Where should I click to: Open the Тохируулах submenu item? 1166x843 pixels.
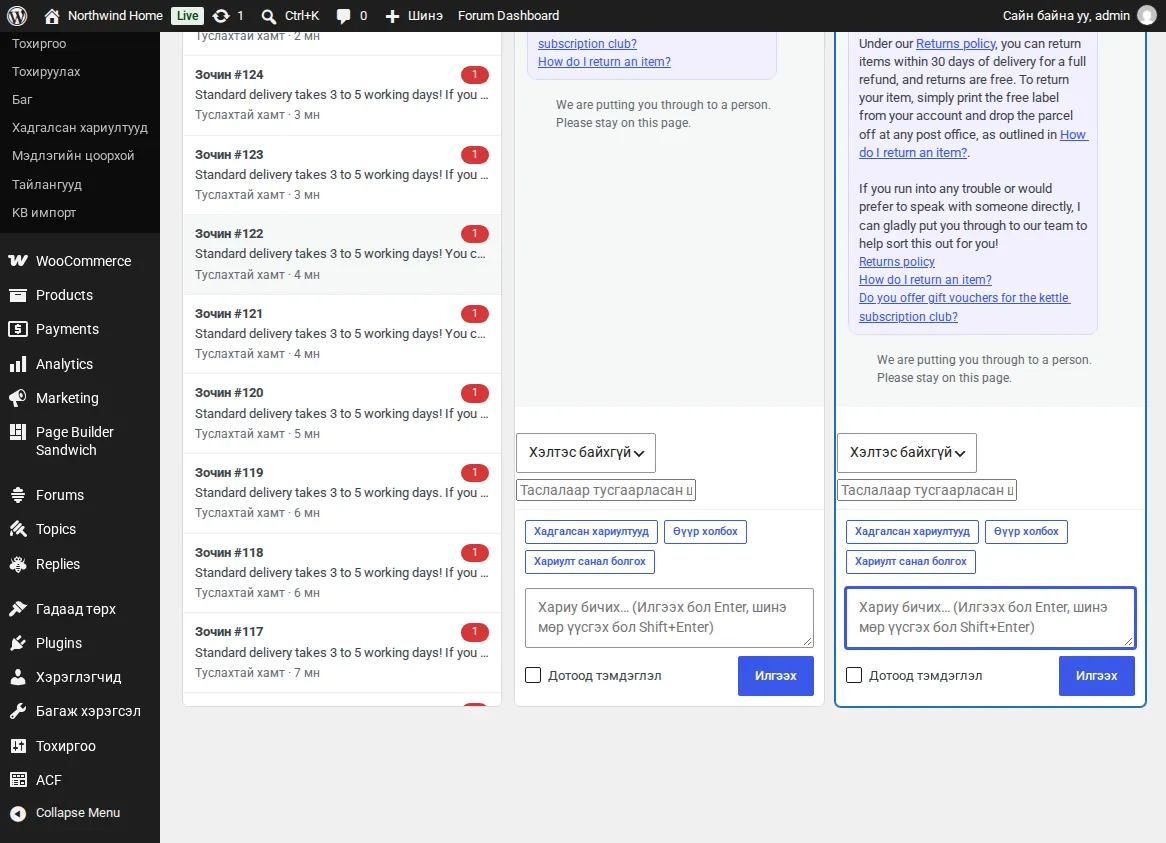[46, 71]
